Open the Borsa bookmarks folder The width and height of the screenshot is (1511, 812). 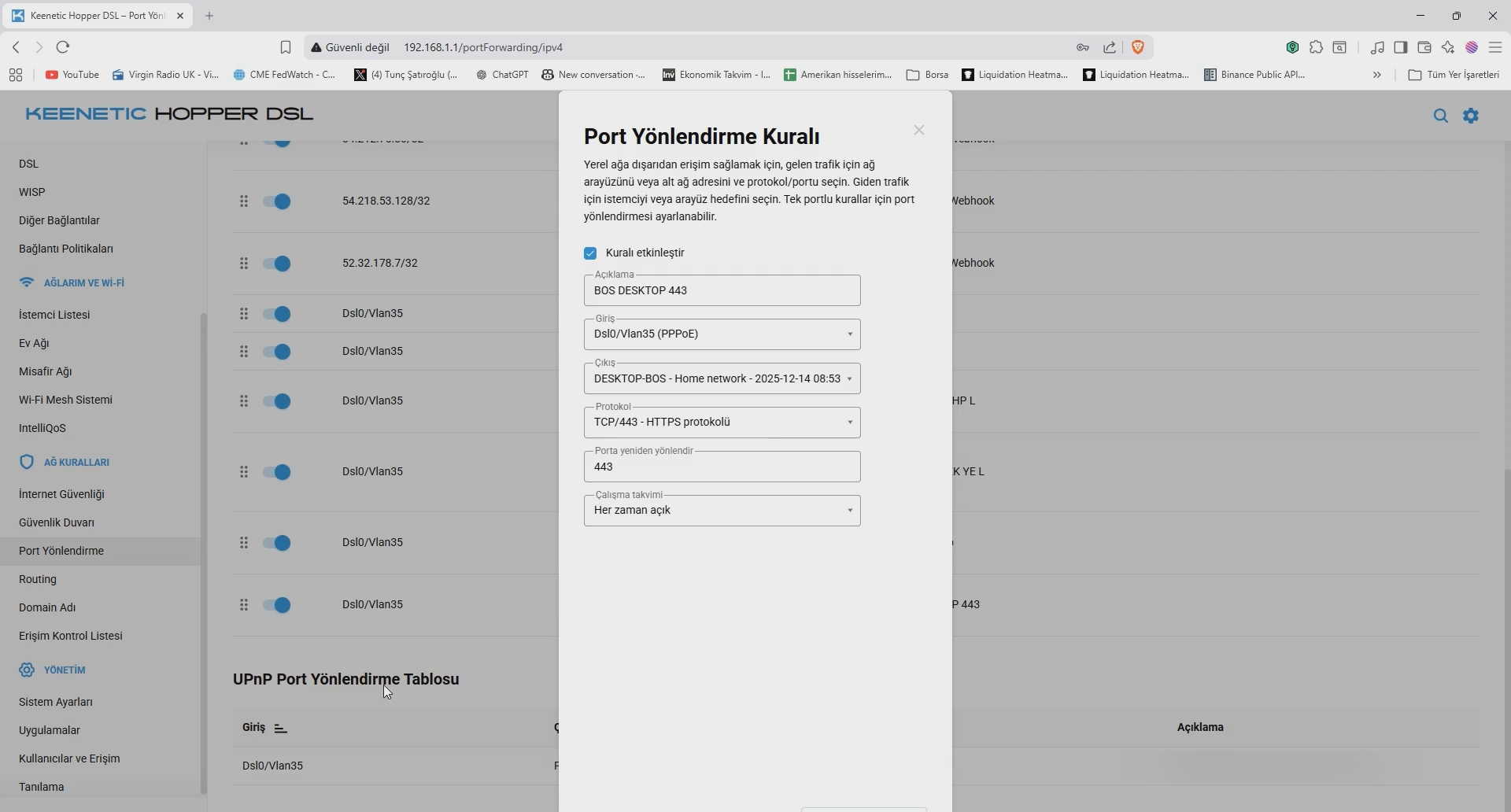pyautogui.click(x=928, y=75)
